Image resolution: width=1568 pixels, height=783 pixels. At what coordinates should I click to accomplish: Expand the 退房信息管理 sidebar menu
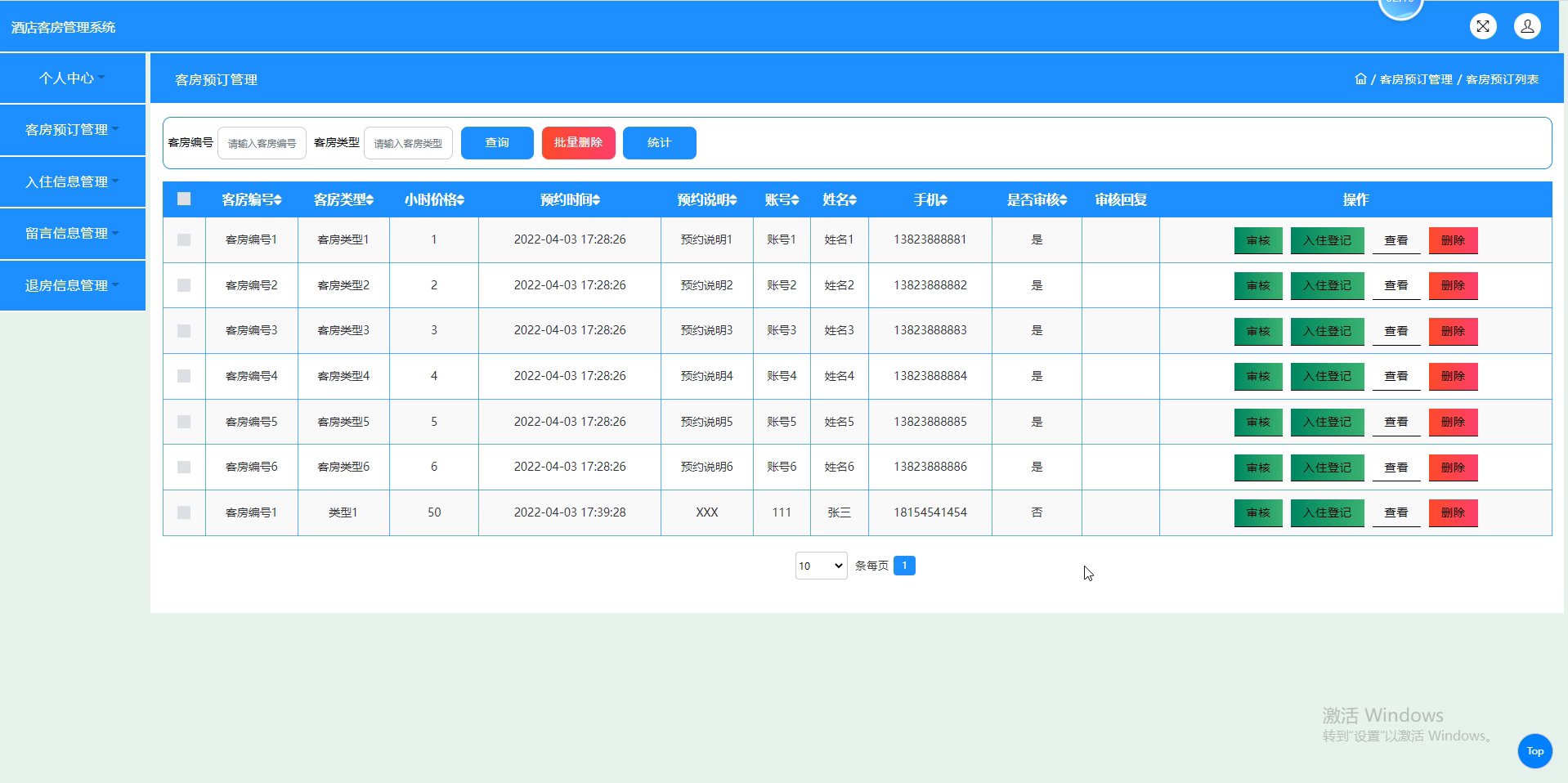pos(72,285)
